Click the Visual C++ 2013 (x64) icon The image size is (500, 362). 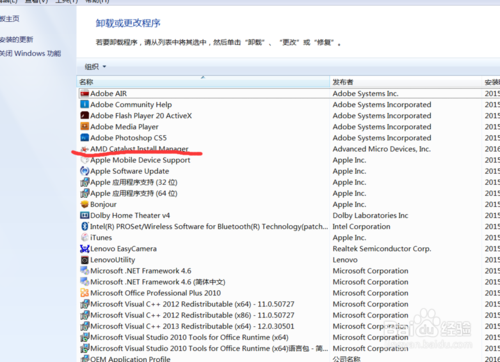(85, 326)
